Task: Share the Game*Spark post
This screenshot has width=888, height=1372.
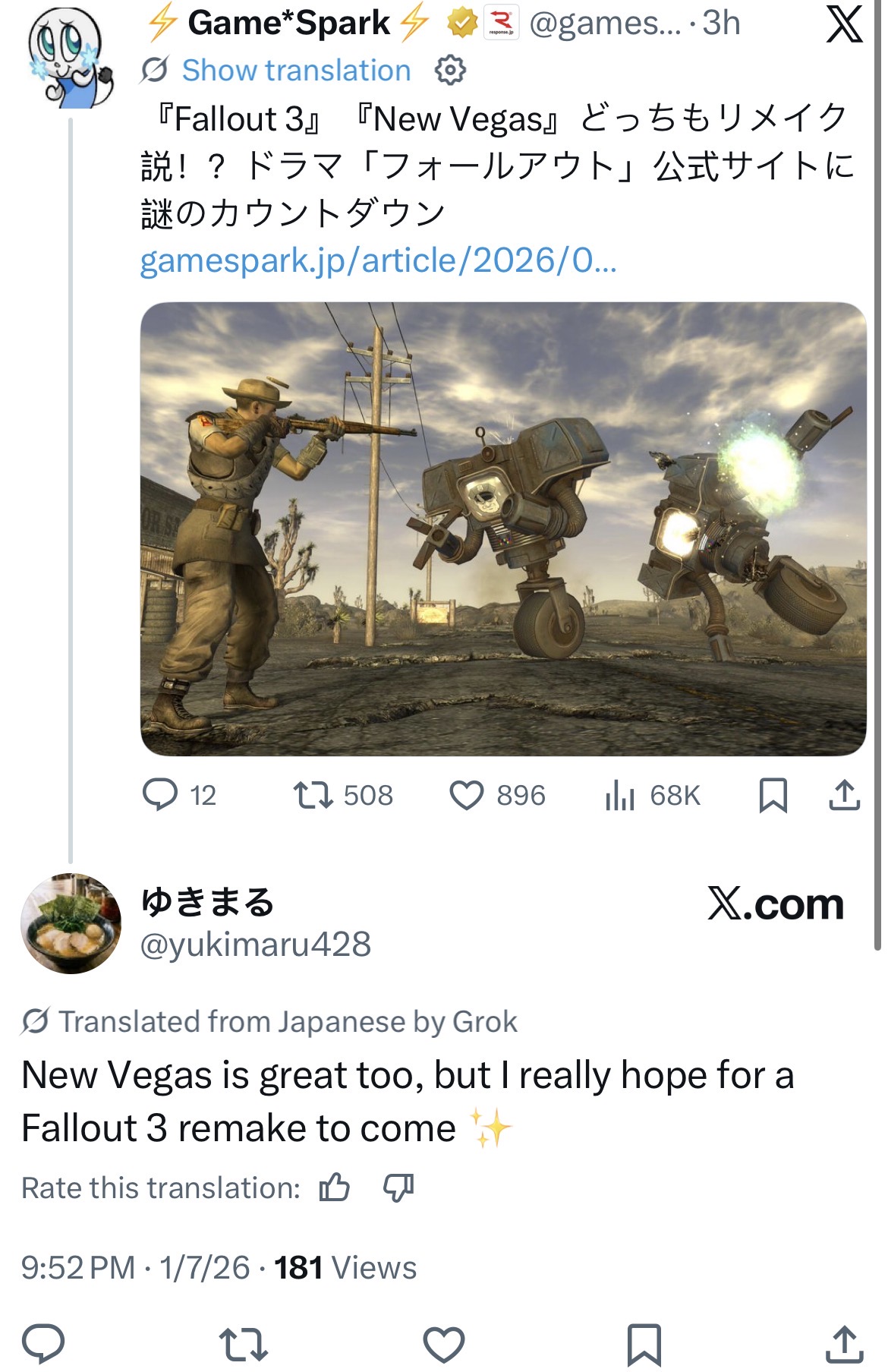Action: coord(844,795)
